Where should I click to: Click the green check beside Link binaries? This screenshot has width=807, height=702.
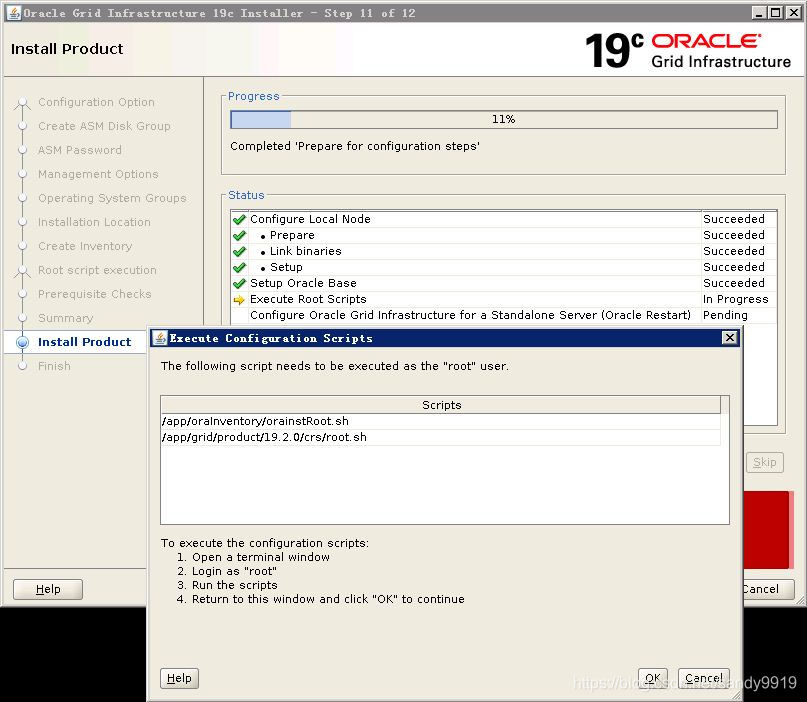pos(239,251)
